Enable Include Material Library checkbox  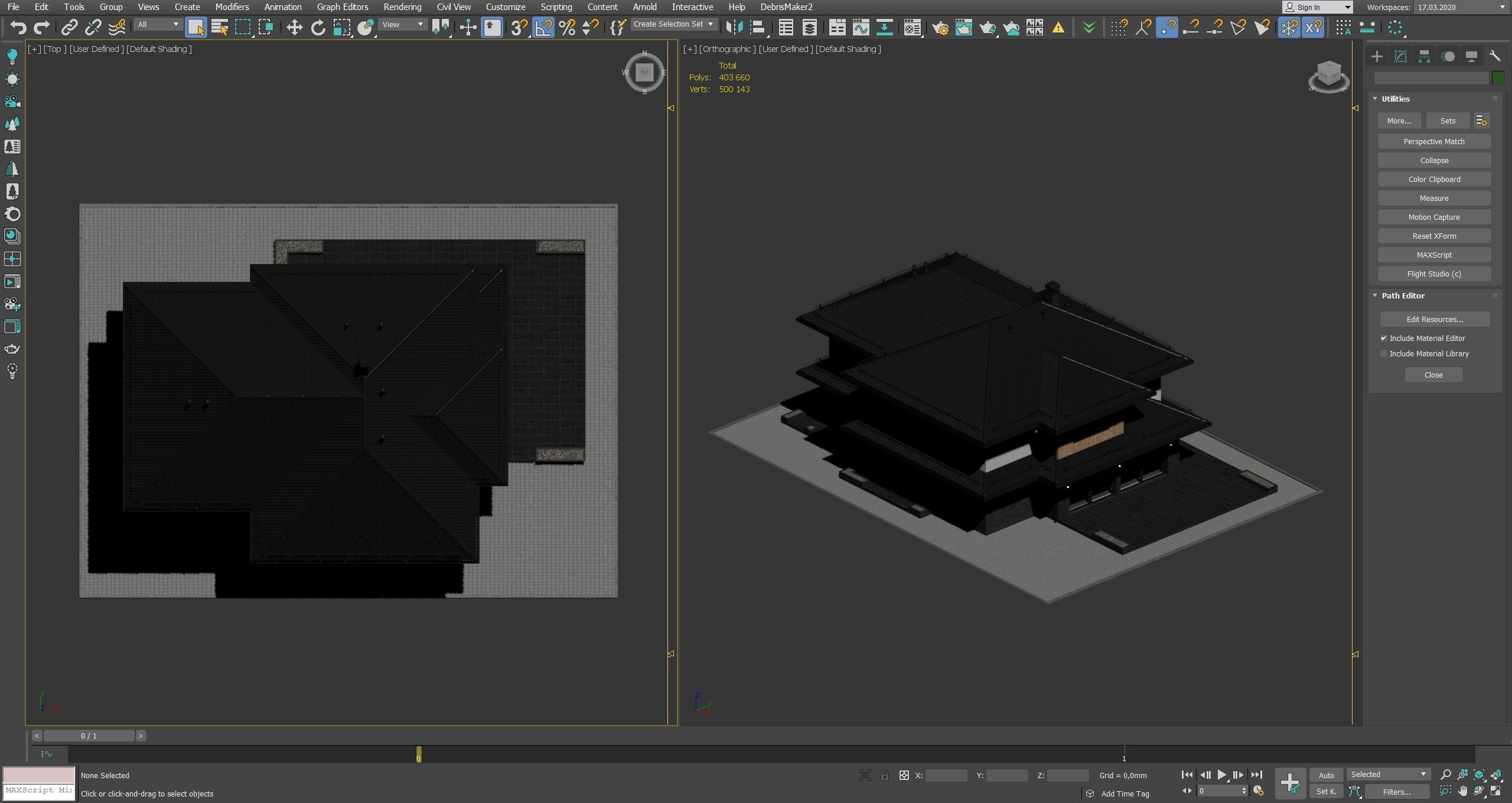1383,353
